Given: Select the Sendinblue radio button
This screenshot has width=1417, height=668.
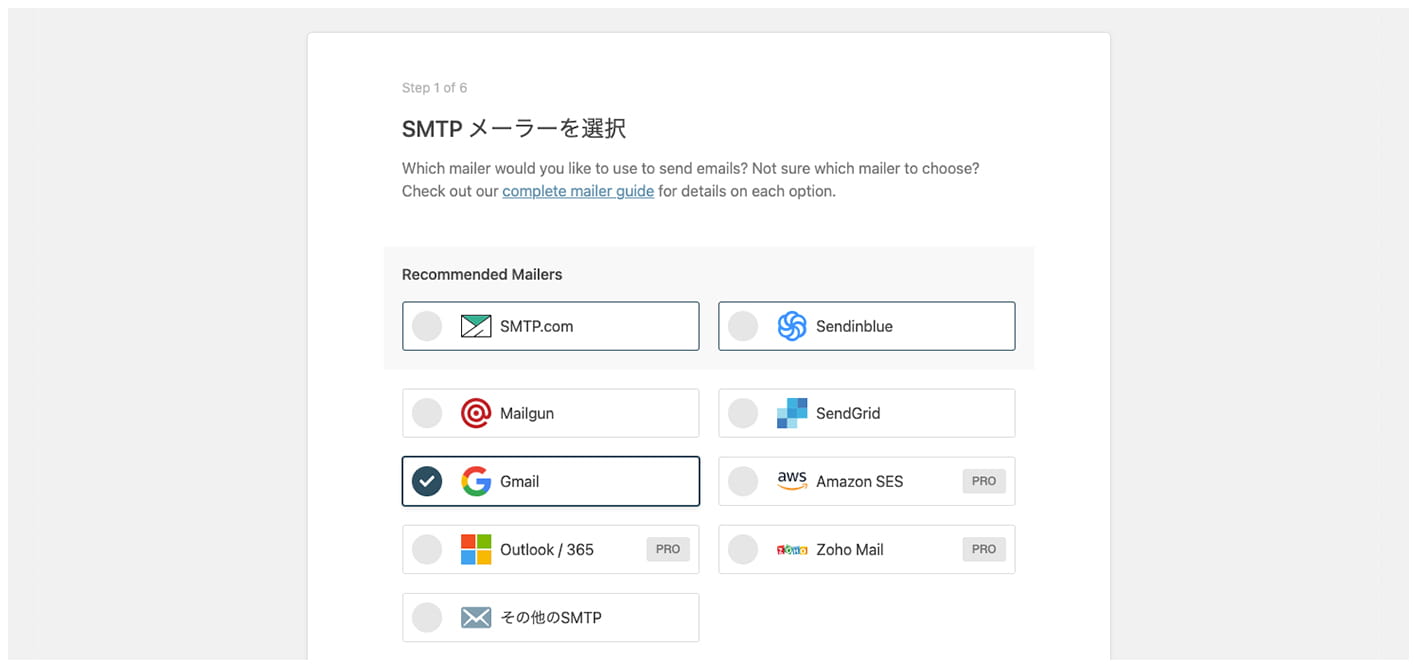Looking at the screenshot, I should [743, 326].
